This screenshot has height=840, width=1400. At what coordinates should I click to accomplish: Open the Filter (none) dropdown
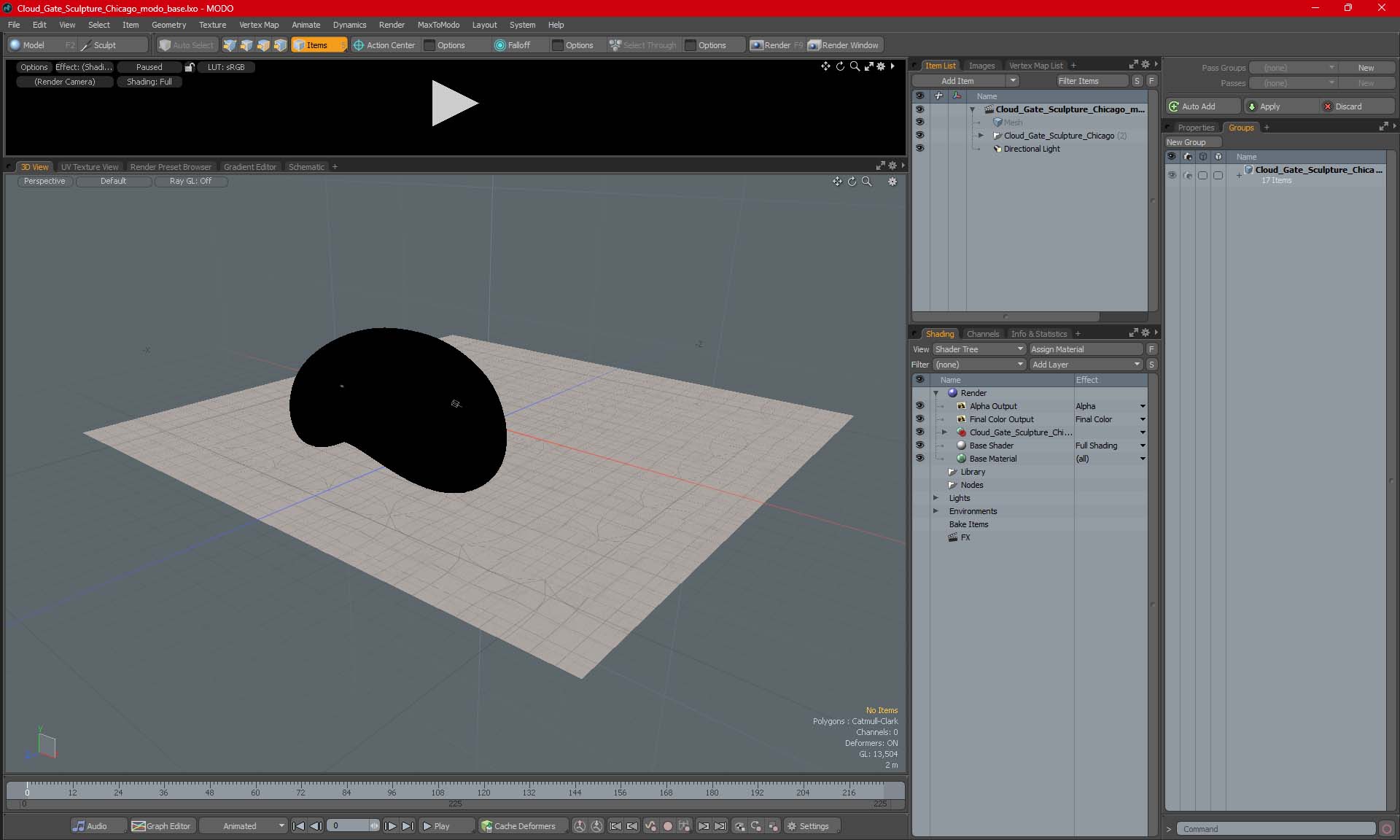click(979, 365)
